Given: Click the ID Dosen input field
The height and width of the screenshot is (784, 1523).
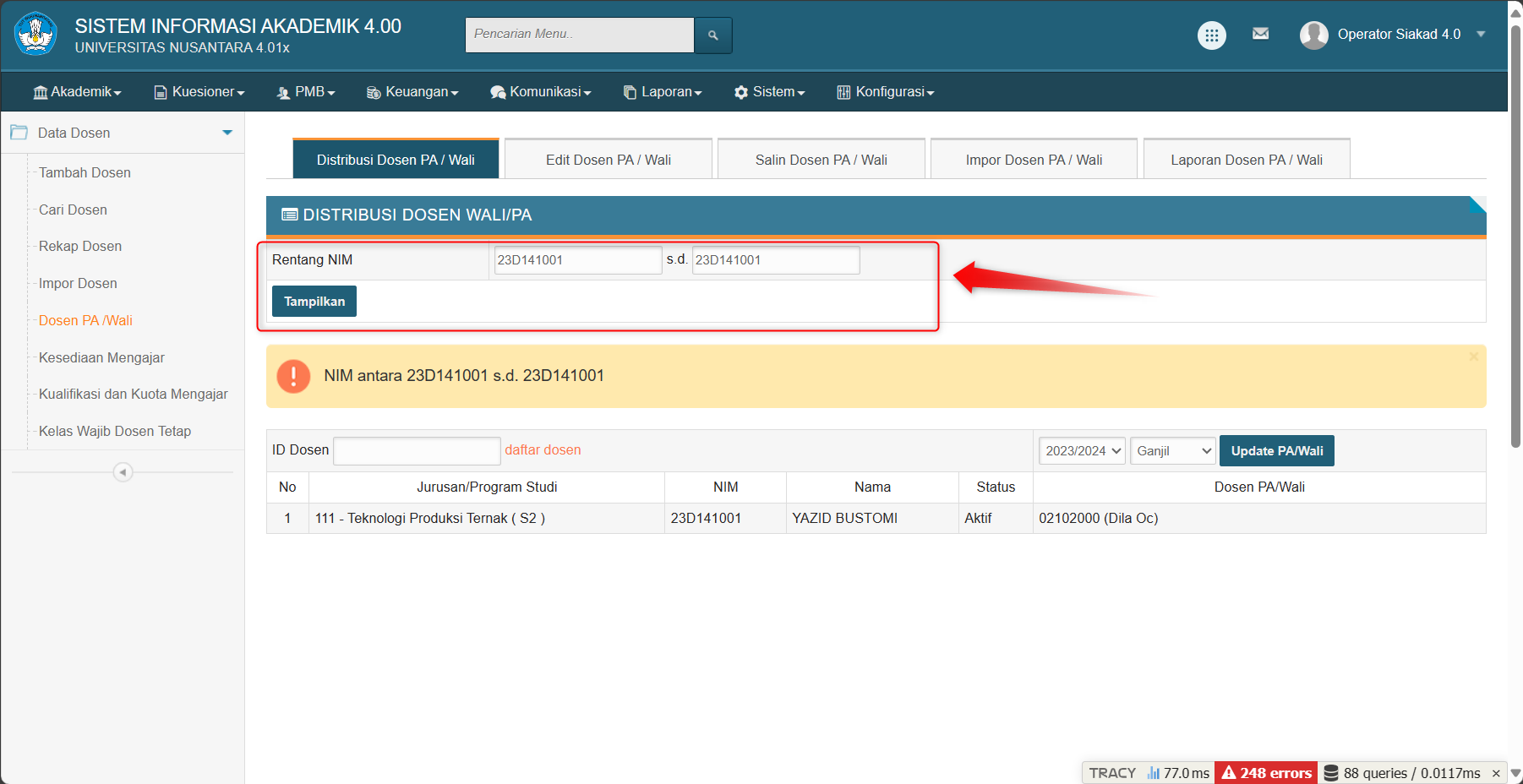Looking at the screenshot, I should (x=417, y=451).
